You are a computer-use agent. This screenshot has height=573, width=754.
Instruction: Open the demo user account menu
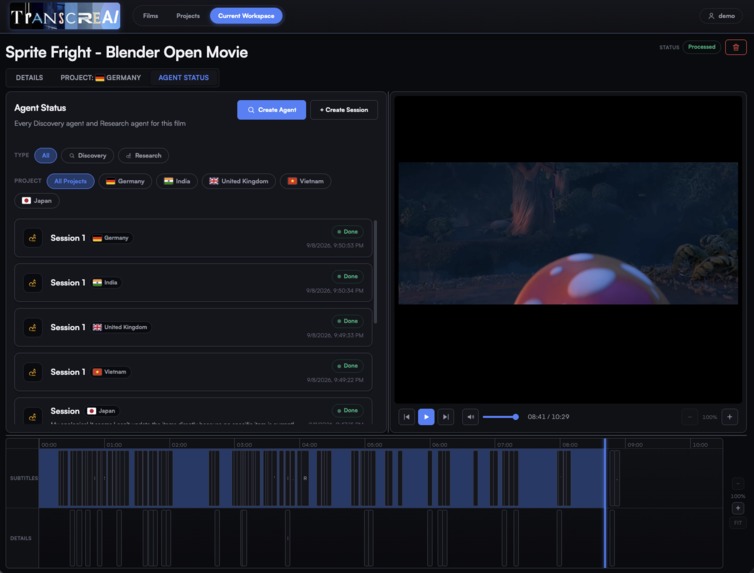pos(721,16)
